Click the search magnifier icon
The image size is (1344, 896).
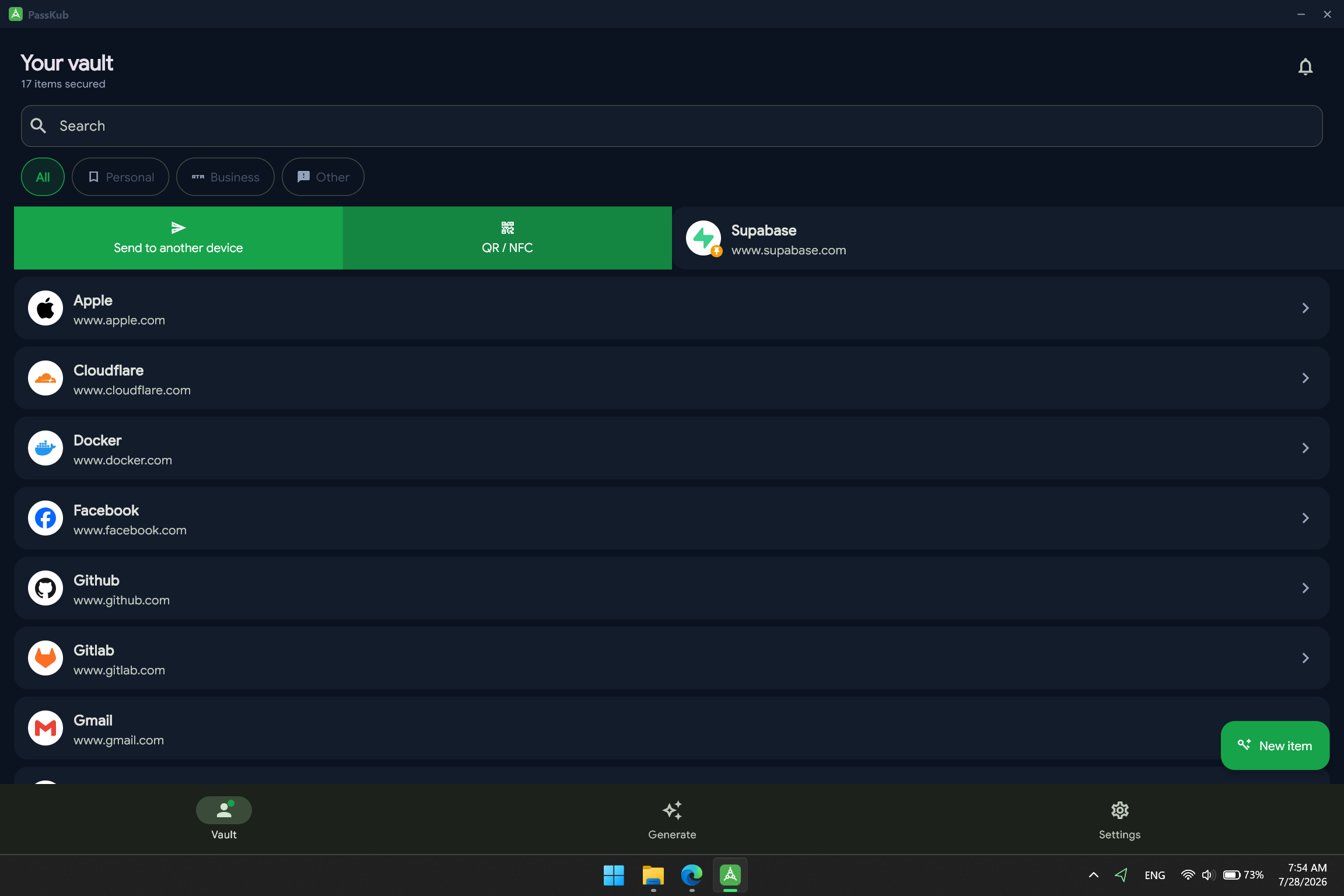point(38,125)
